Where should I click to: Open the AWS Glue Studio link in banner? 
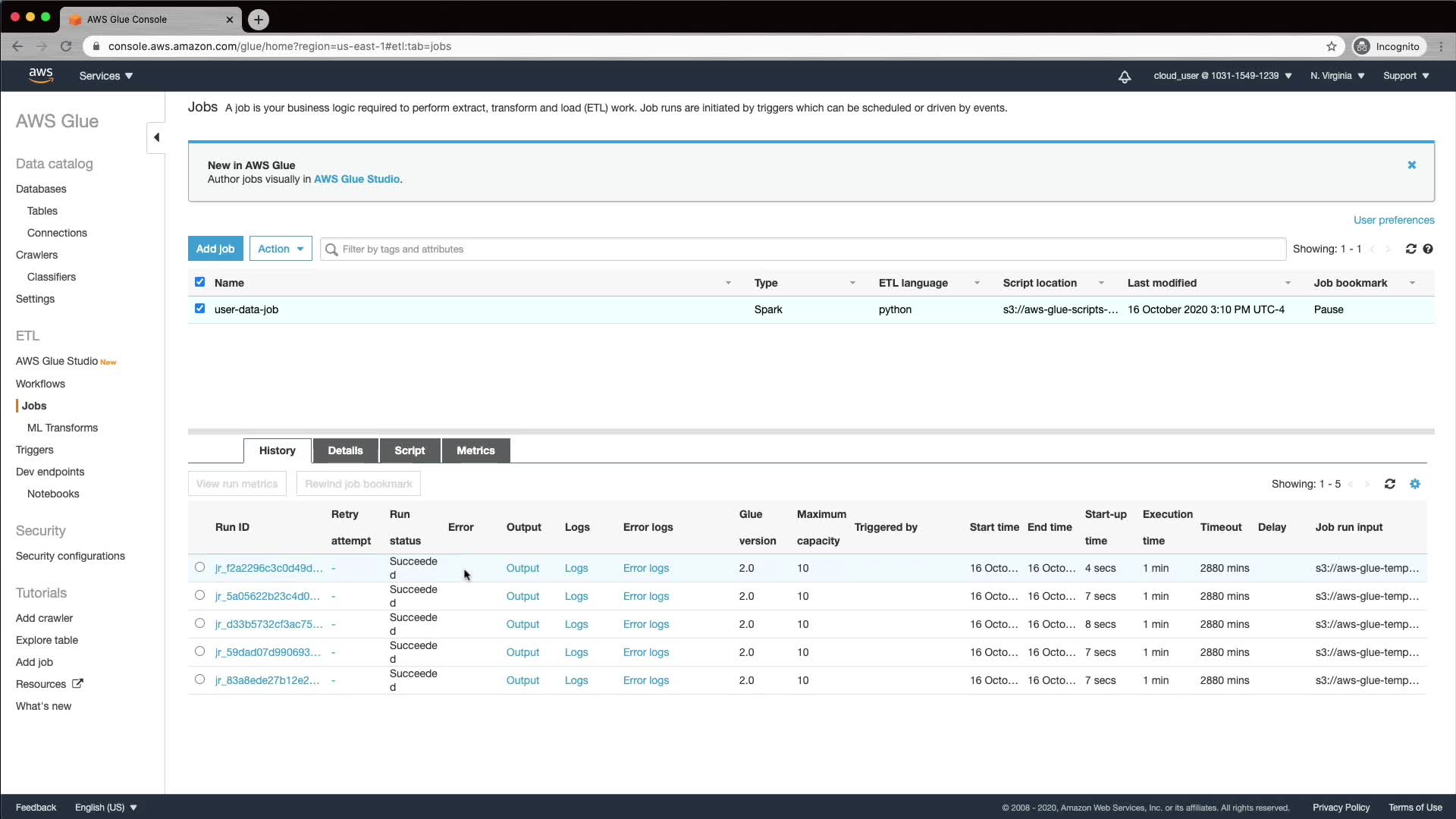click(356, 180)
